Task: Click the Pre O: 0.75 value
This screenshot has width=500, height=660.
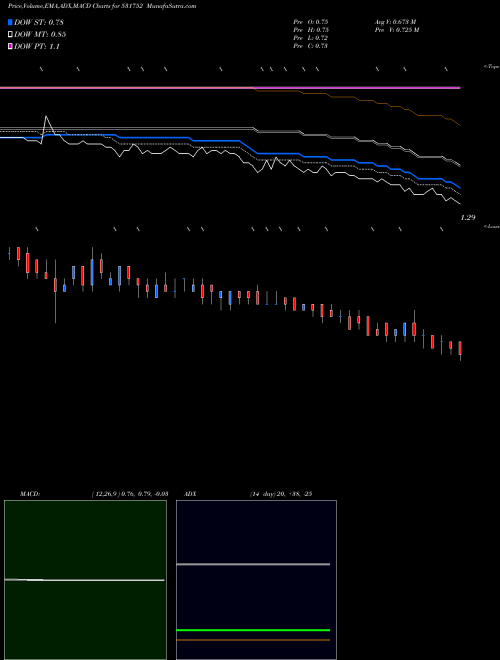Action: pos(311,22)
